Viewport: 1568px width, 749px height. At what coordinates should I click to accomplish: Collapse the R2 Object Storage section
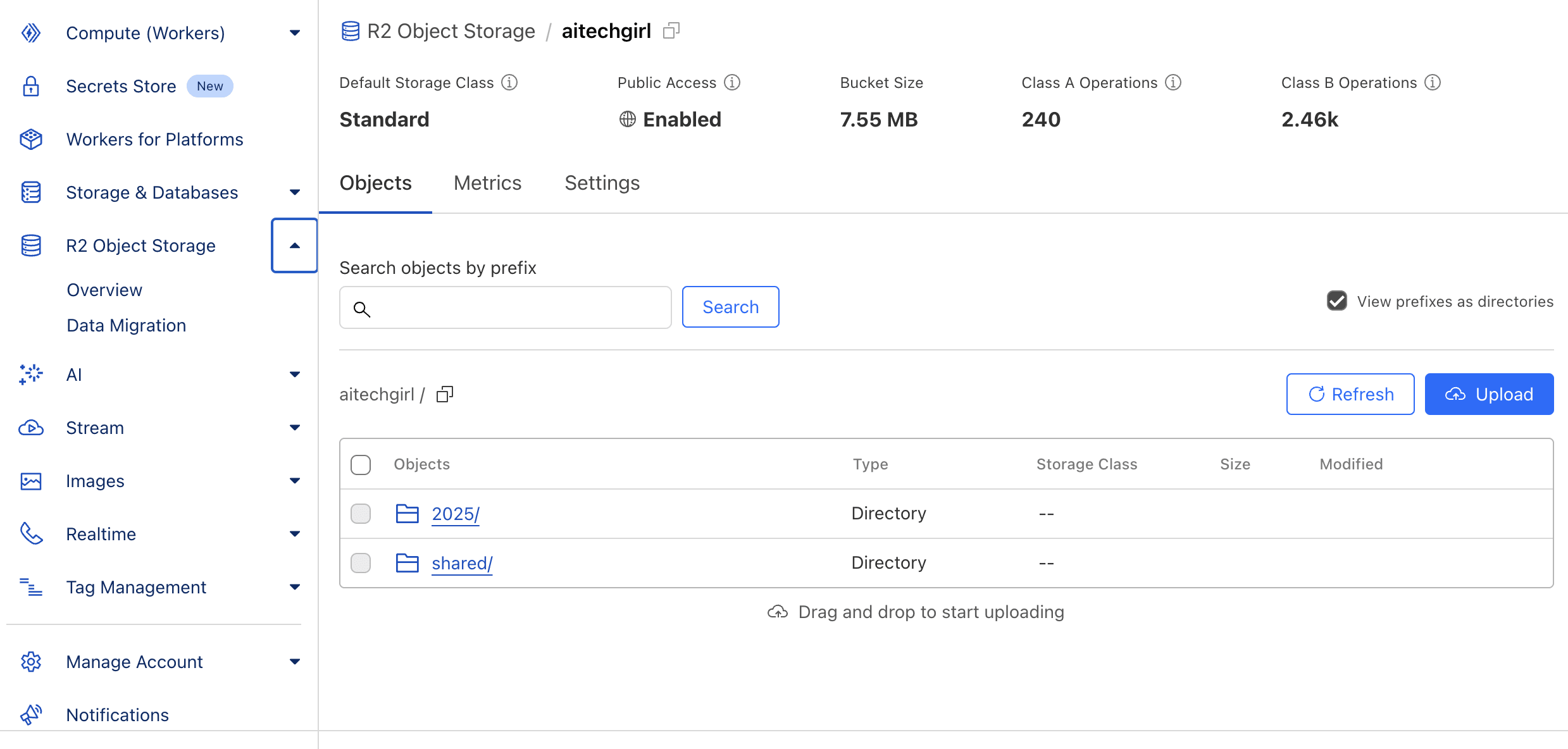coord(295,245)
